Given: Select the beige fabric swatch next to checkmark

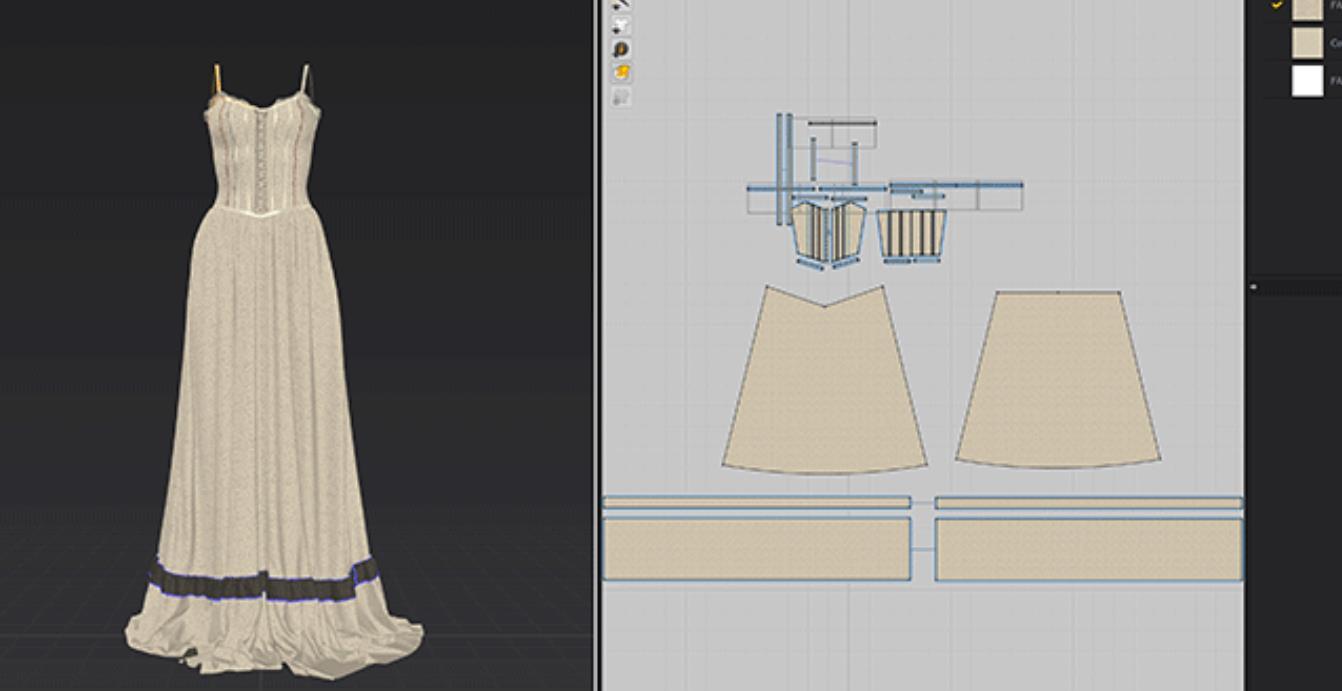Looking at the screenshot, I should click(1307, 8).
